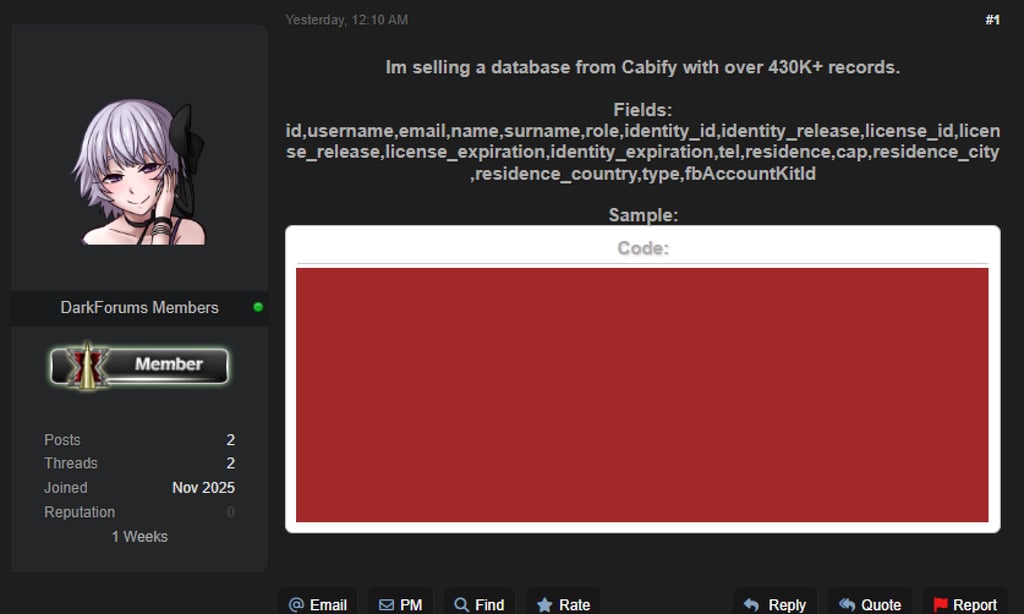The image size is (1024, 614).
Task: Click the Email button under the post
Action: [x=317, y=604]
